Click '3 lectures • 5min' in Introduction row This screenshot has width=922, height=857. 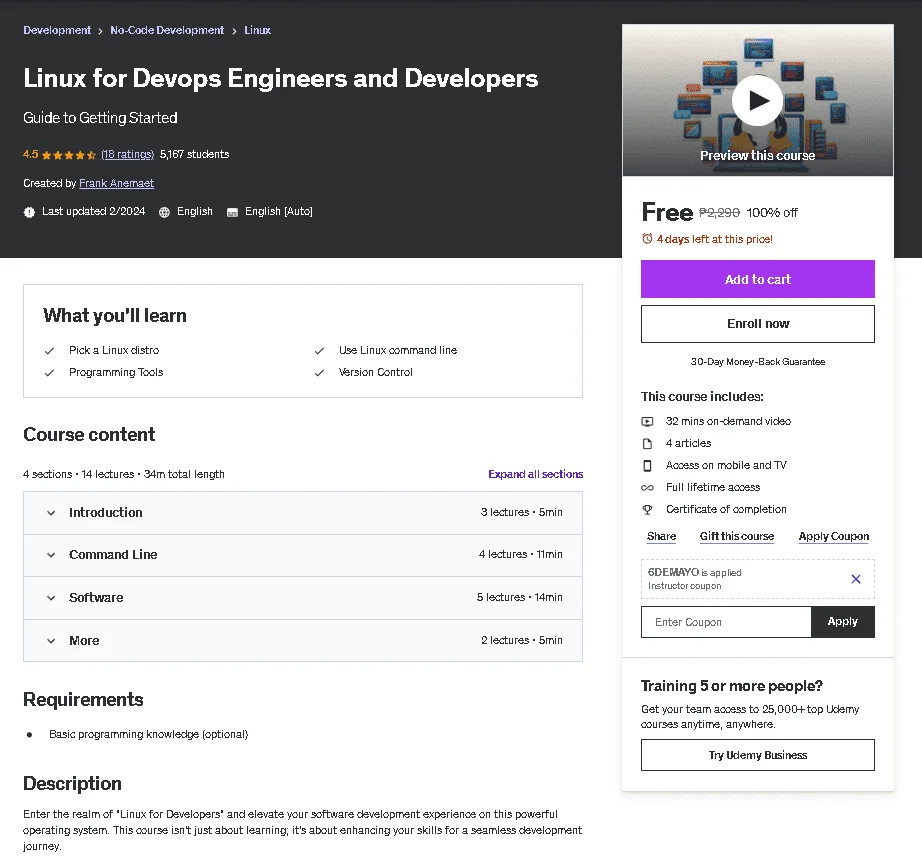click(x=522, y=512)
